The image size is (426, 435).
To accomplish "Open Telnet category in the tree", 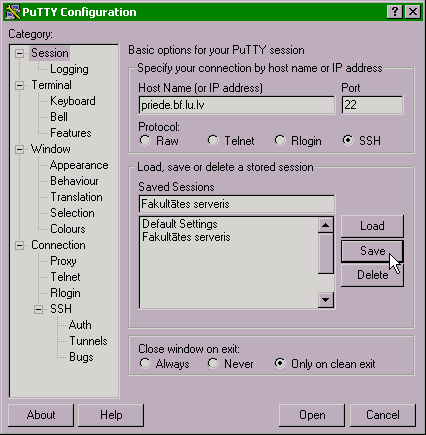I will click(65, 277).
